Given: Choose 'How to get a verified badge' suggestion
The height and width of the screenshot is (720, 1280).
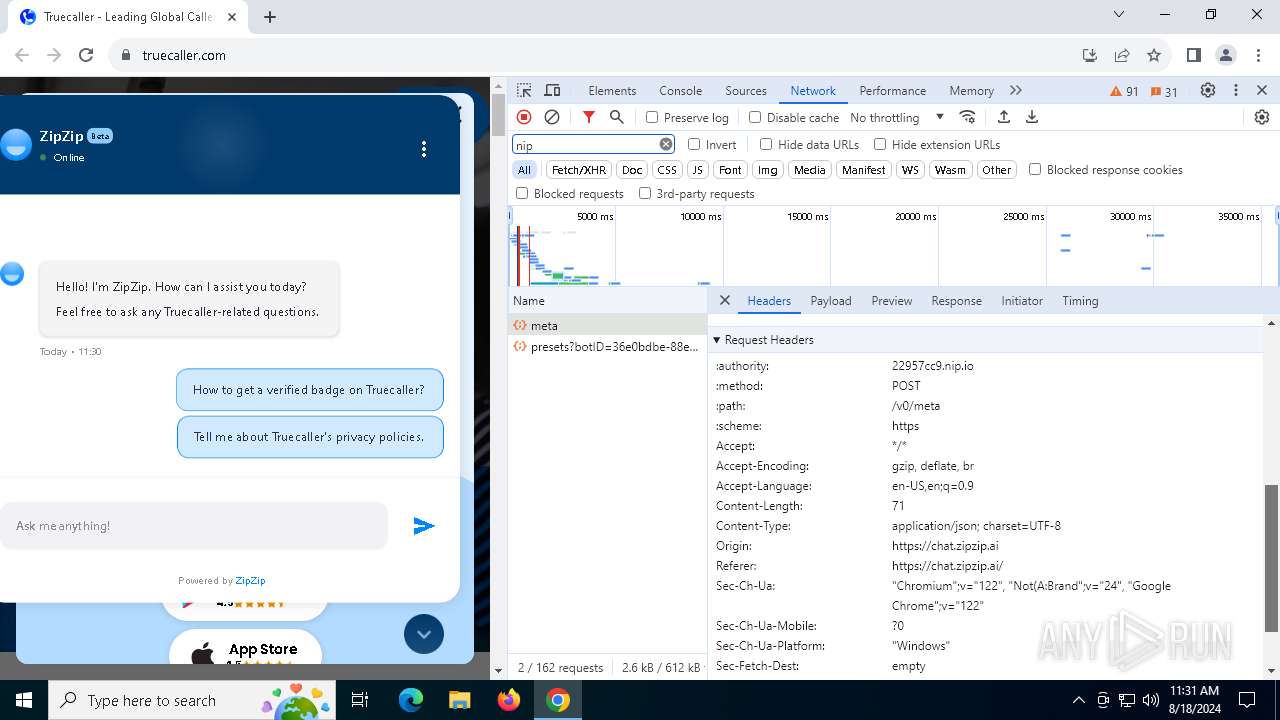Looking at the screenshot, I should click(309, 390).
